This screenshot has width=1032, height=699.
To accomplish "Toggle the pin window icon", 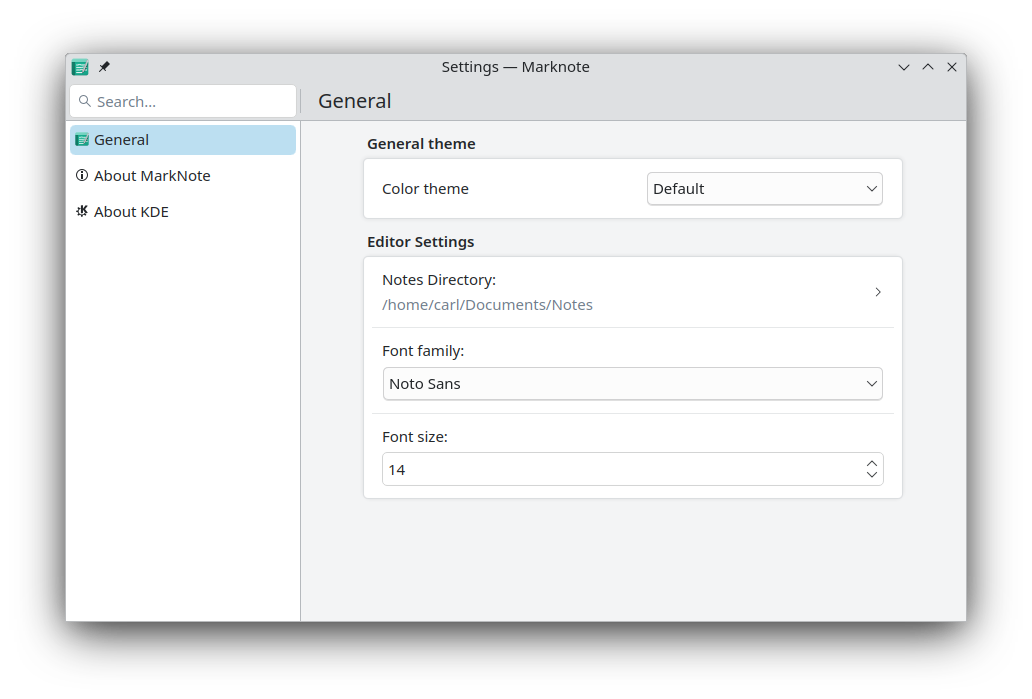I will (104, 66).
